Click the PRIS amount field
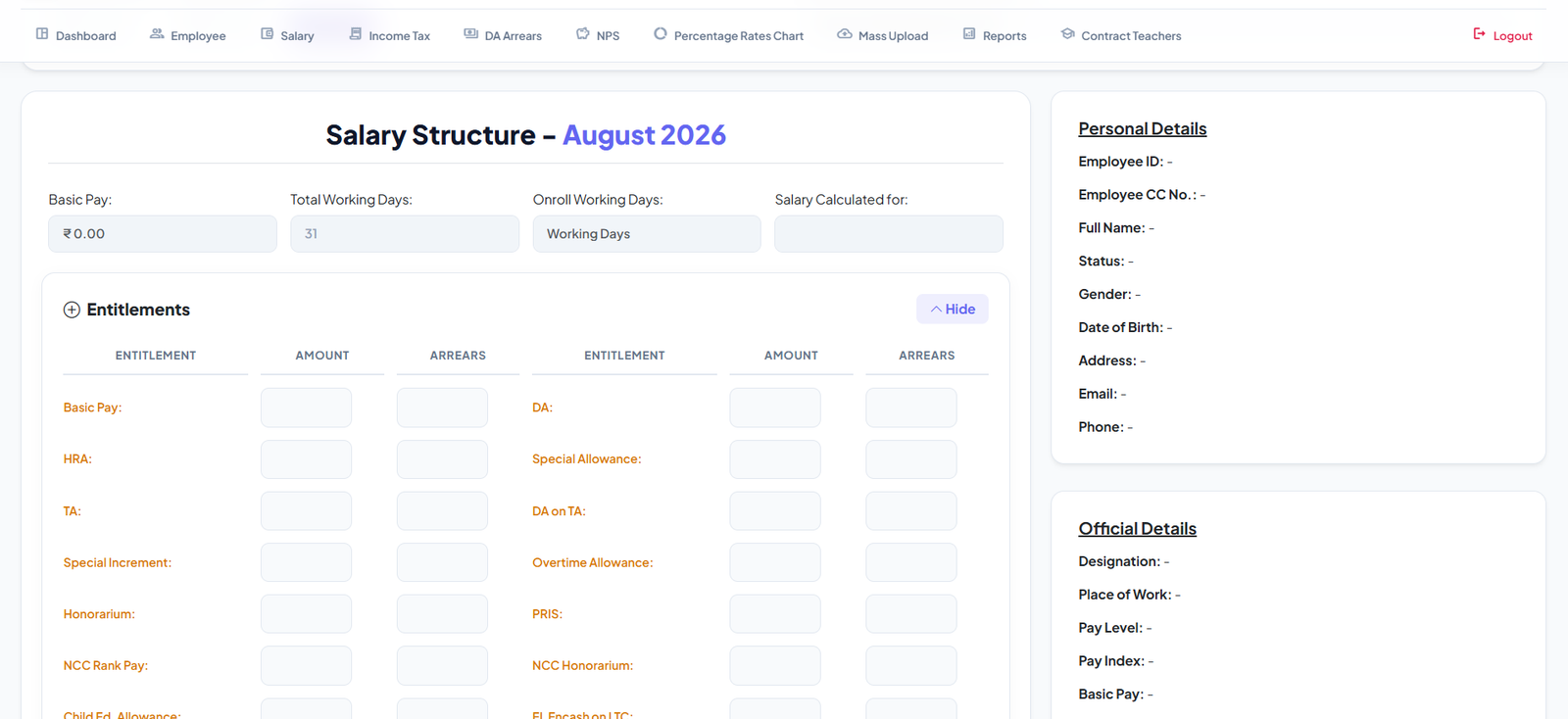Screen dimensions: 1568x719 pyautogui.click(x=775, y=614)
